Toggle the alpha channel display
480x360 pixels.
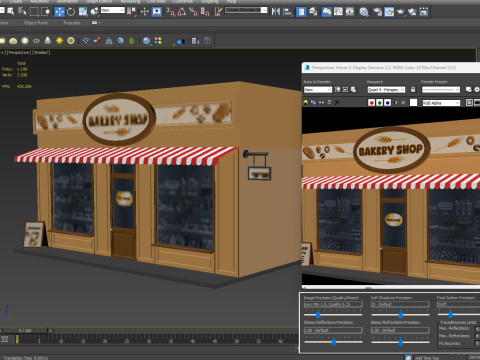point(395,103)
